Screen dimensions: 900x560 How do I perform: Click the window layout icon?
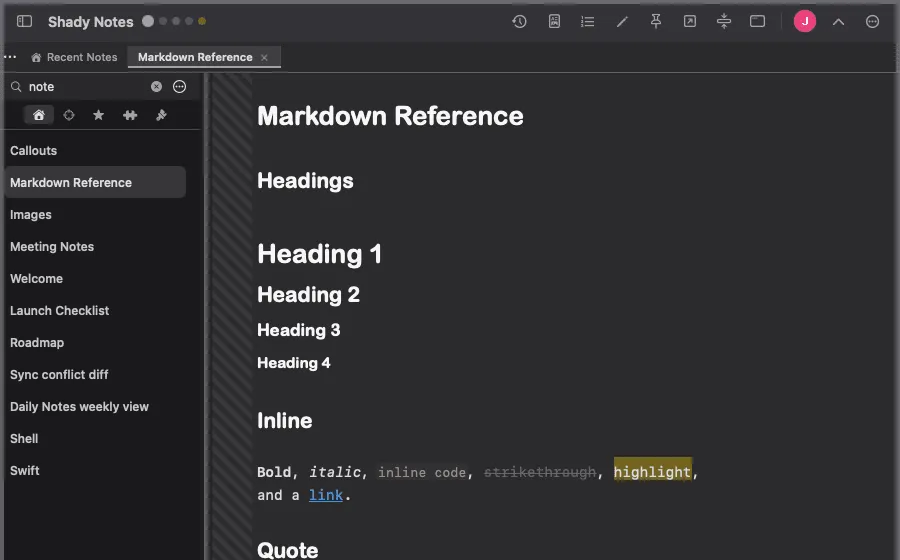click(x=758, y=22)
